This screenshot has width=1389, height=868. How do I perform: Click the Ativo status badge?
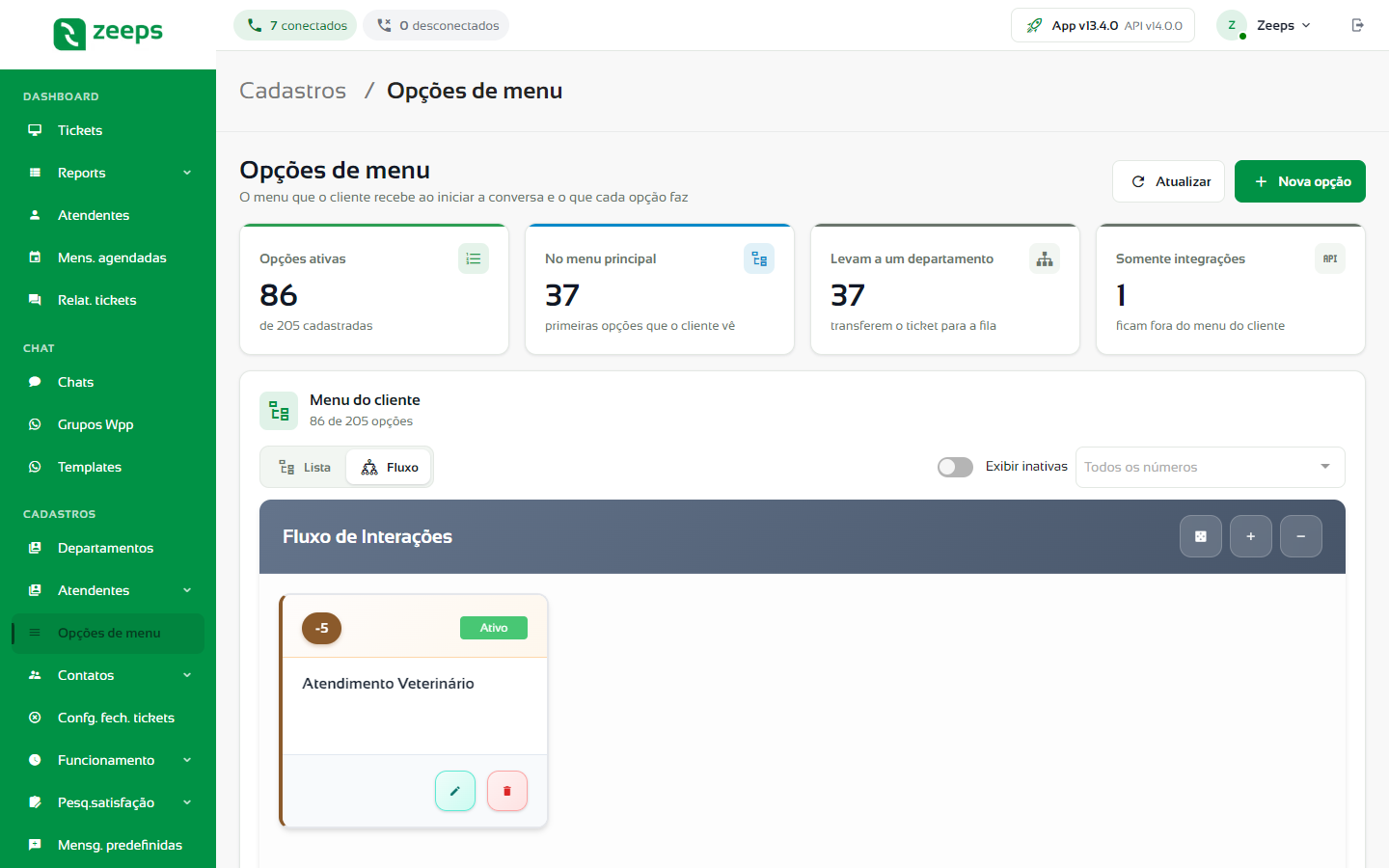tap(494, 628)
